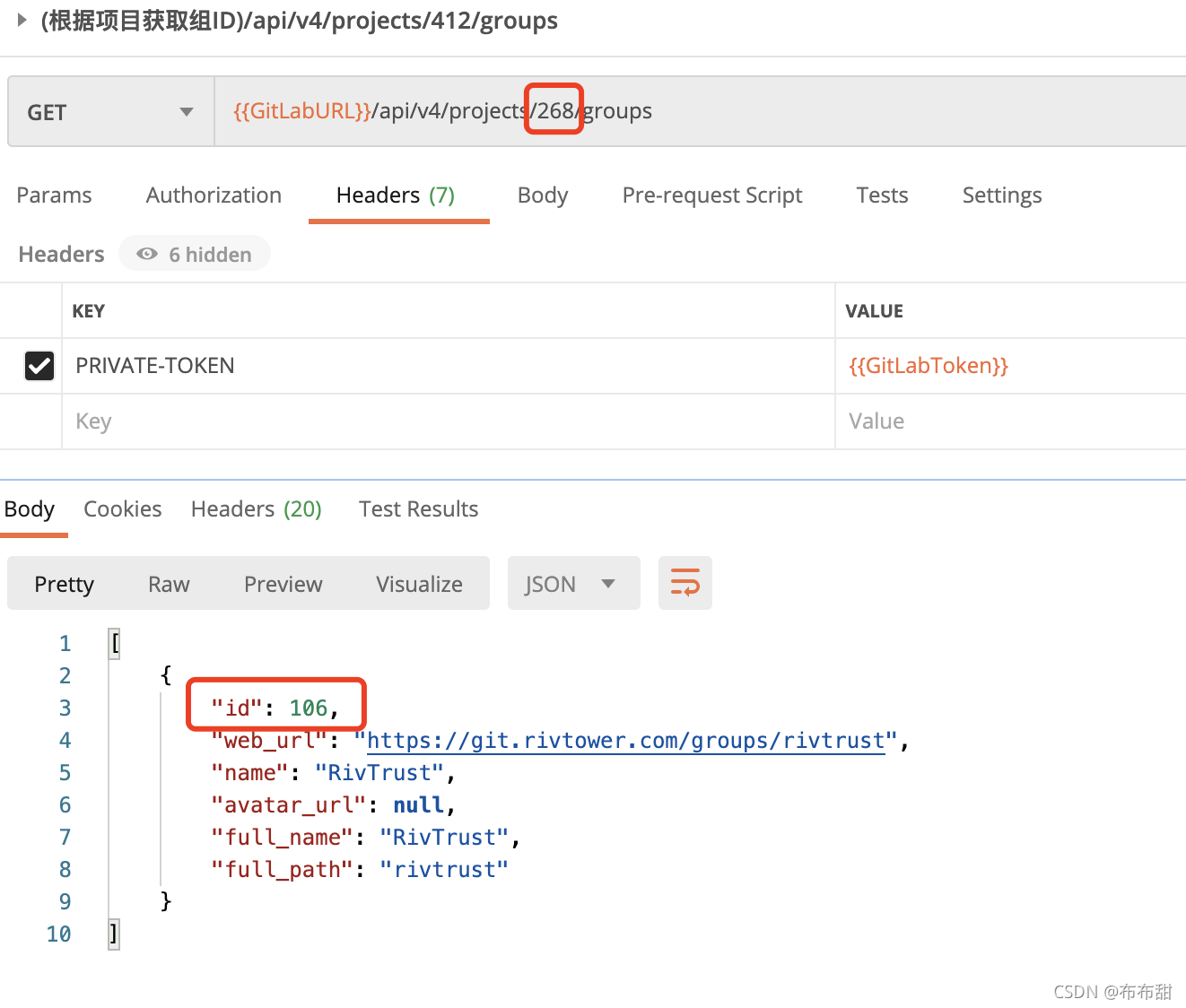This screenshot has height=1008, width=1186.
Task: Open the response Cookies tab
Action: click(x=123, y=509)
